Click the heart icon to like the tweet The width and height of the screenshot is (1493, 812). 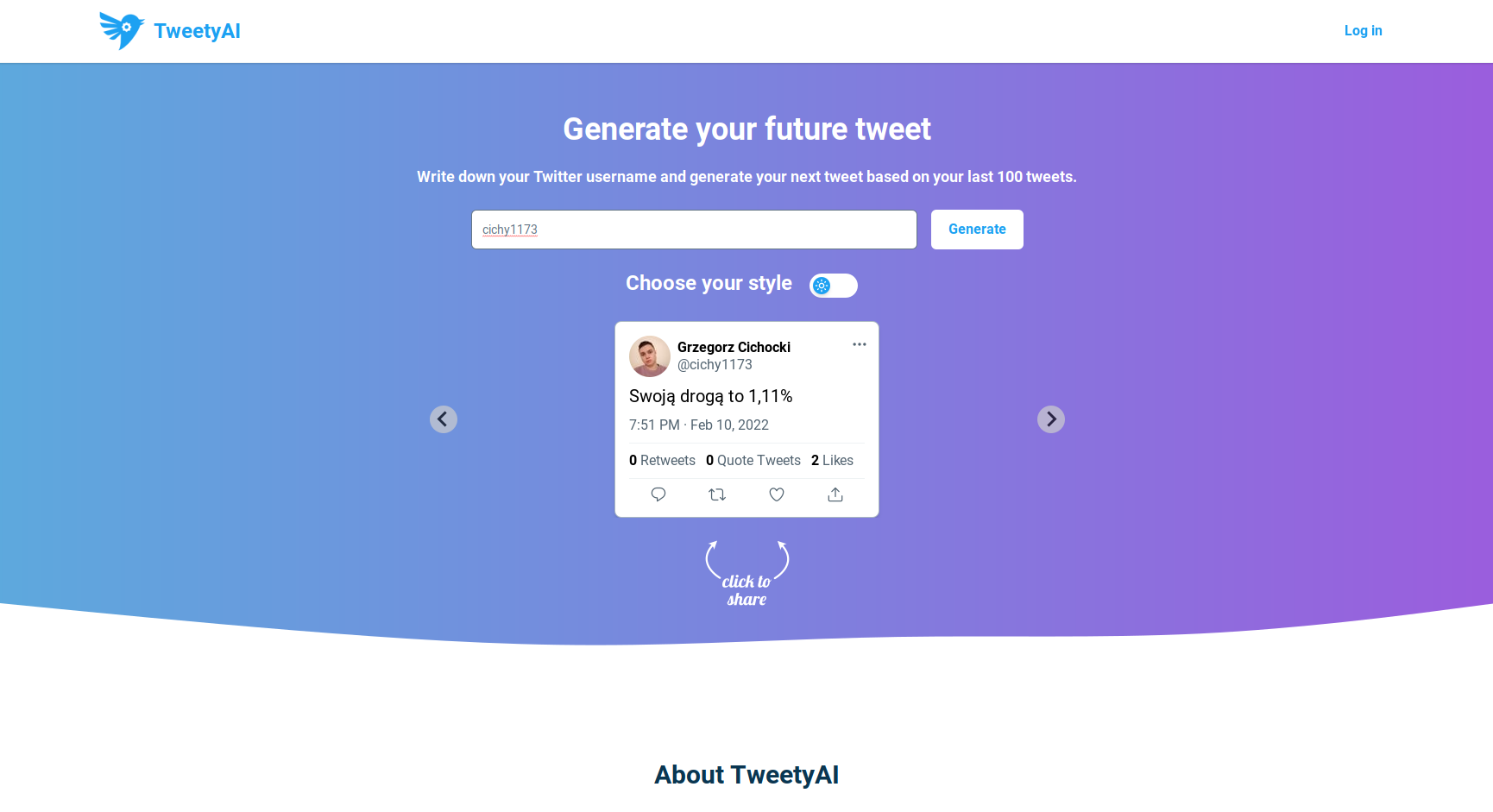pos(776,494)
